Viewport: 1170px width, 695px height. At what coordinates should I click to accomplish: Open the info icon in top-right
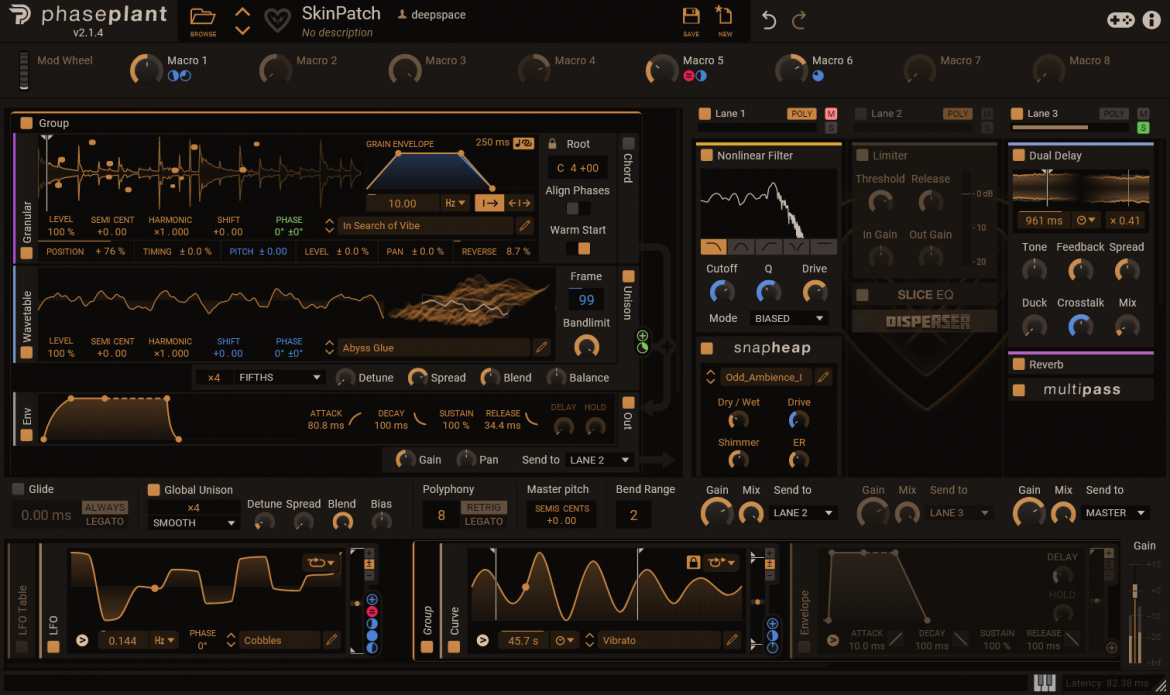(x=1151, y=20)
